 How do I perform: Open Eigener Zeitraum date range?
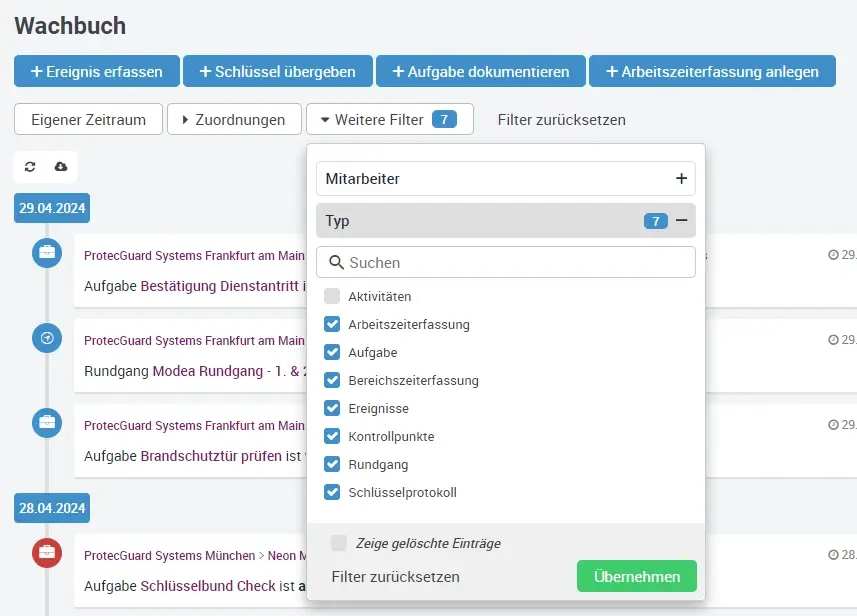[x=88, y=120]
